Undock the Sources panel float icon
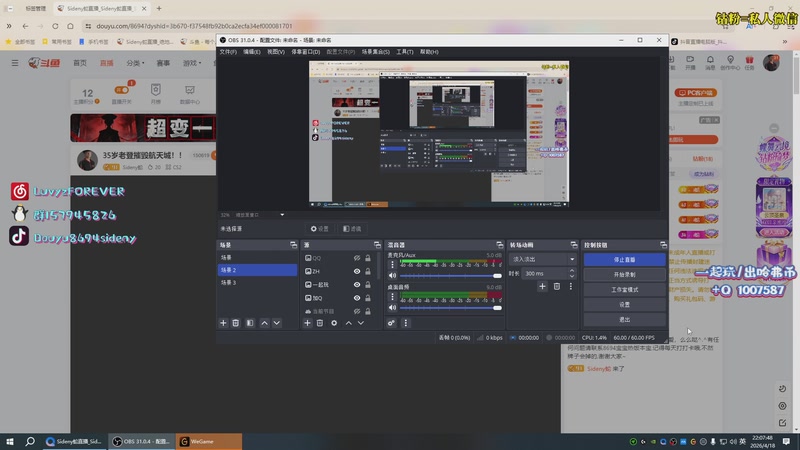This screenshot has height=450, width=800. pos(377,245)
